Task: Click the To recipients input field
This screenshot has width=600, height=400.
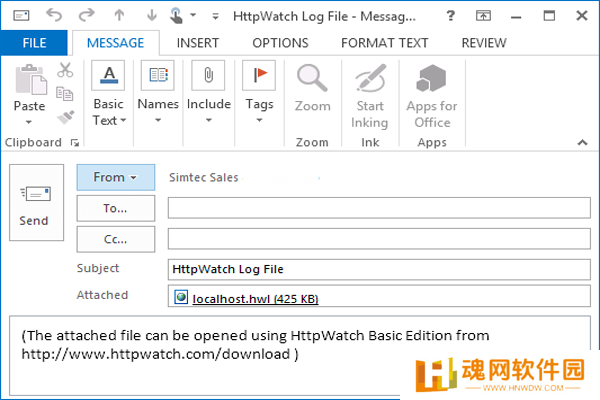Action: pyautogui.click(x=379, y=208)
